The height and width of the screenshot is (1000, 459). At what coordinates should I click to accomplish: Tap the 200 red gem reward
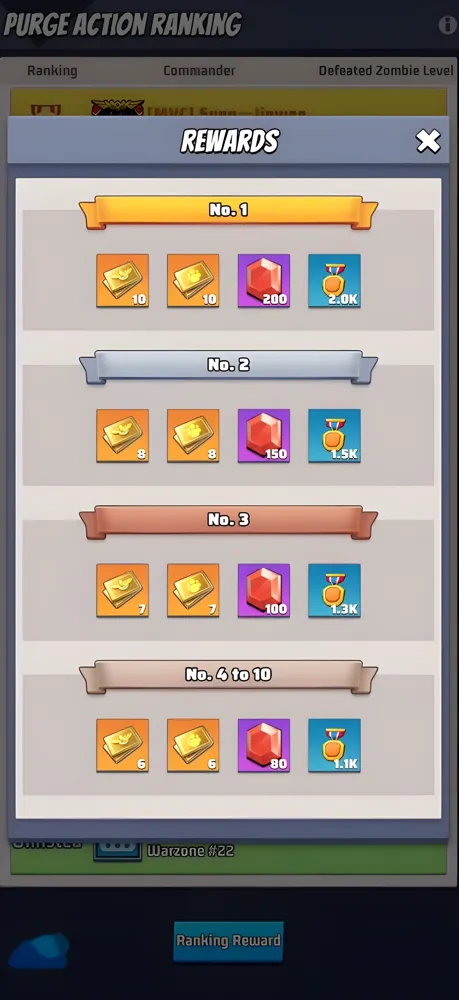[264, 281]
